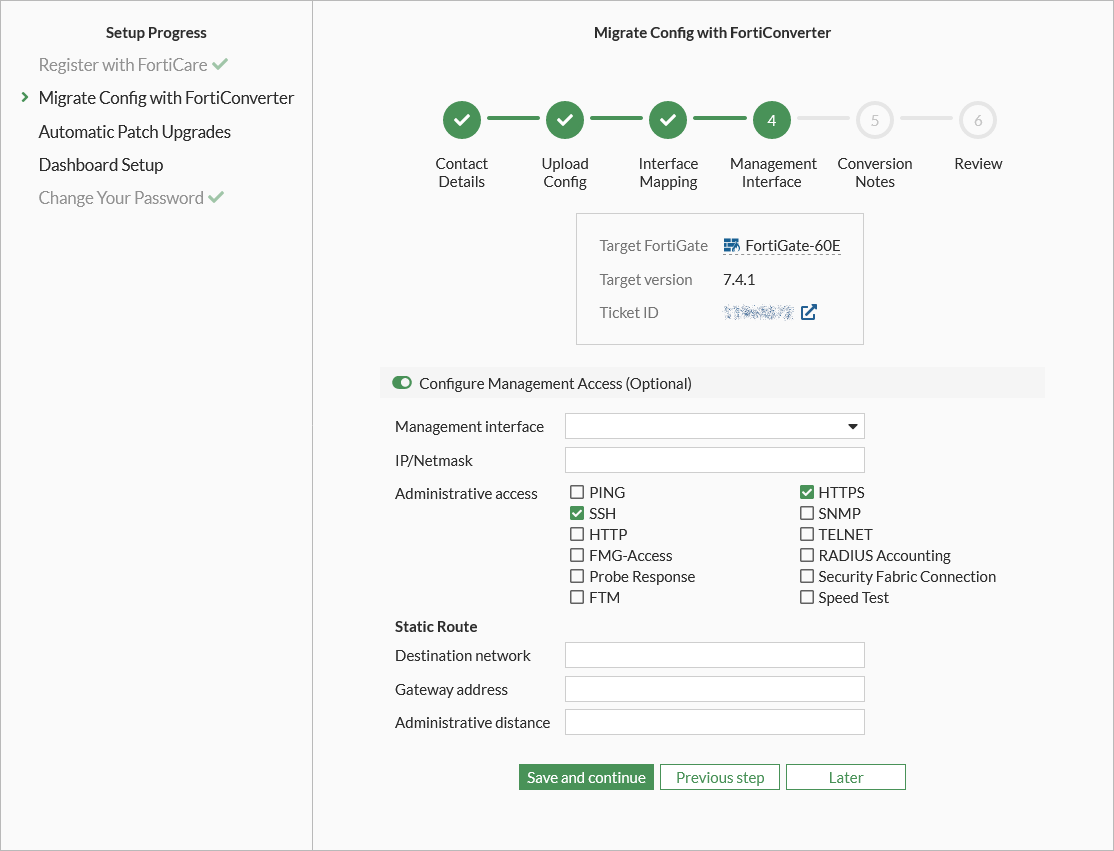
Task: Click the Interface Mapping step checkmark
Action: [668, 120]
